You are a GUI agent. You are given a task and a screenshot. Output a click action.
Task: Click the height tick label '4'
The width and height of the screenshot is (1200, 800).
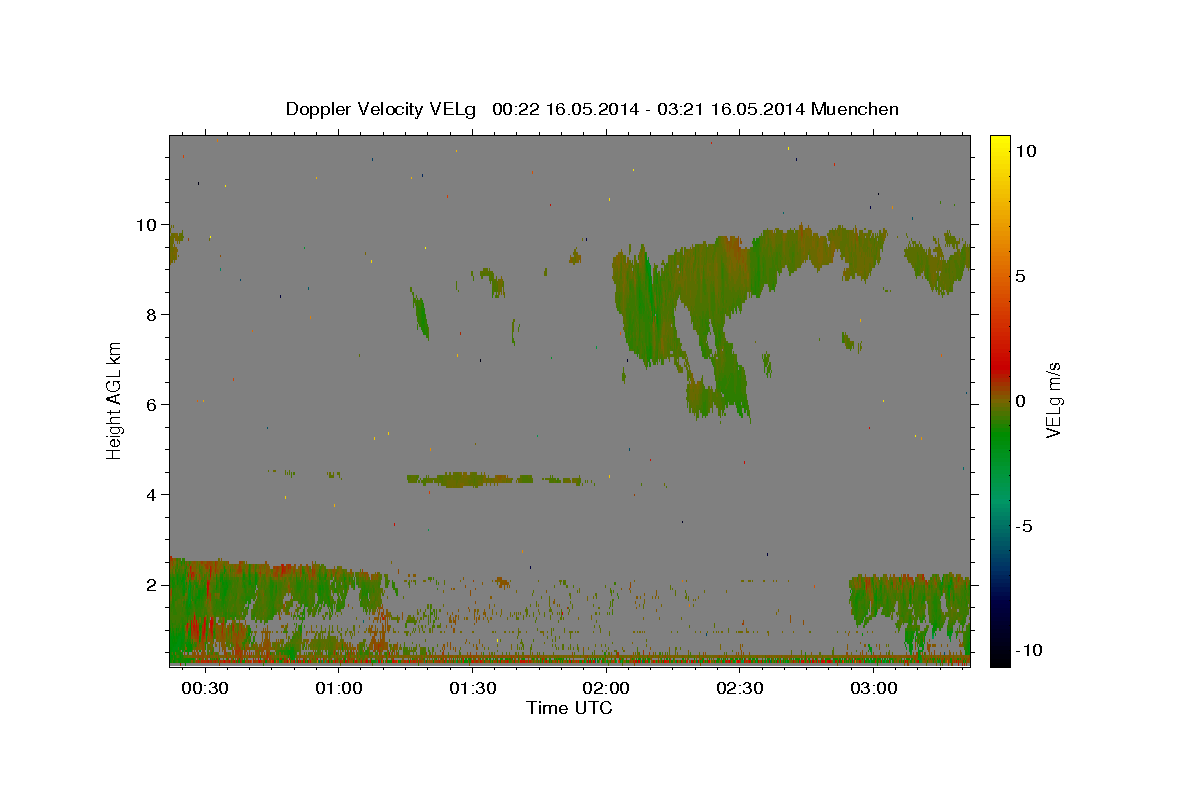pyautogui.click(x=152, y=495)
